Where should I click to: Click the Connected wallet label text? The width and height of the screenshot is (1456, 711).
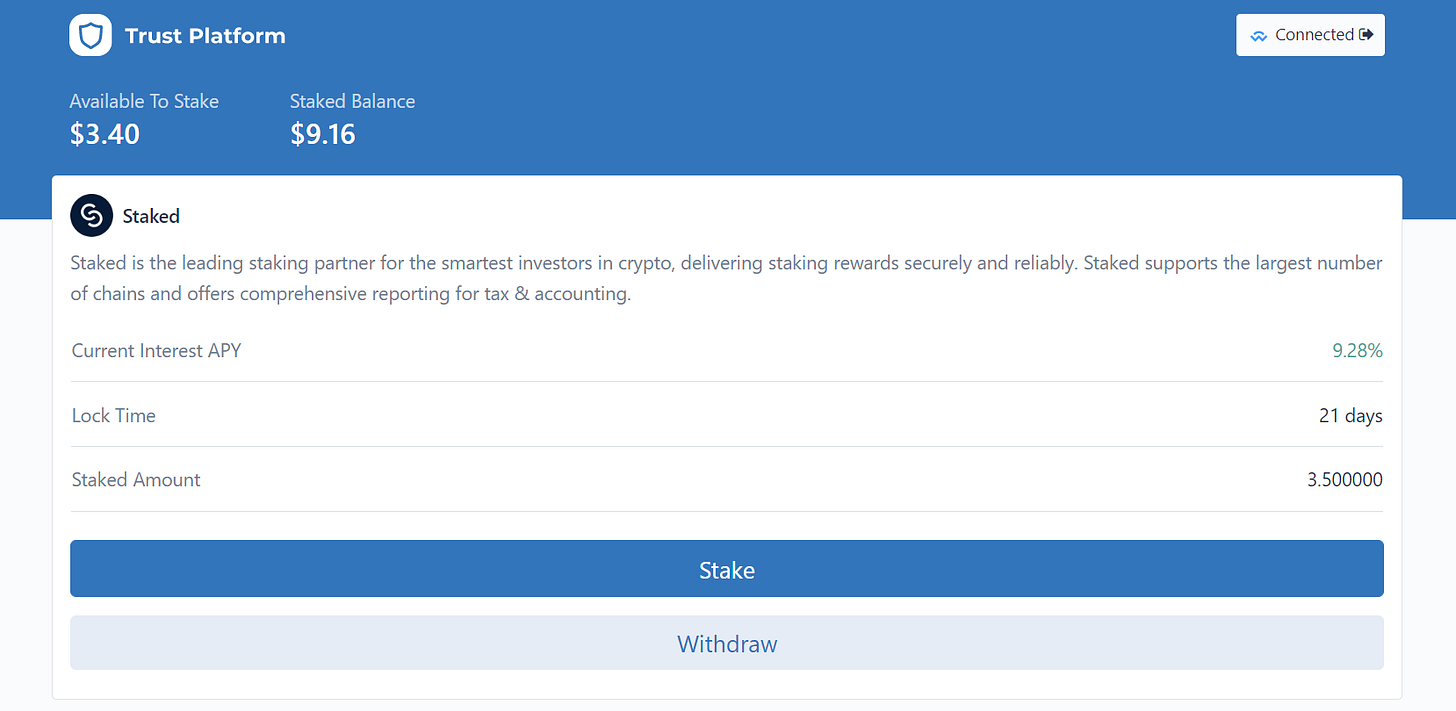point(1314,35)
